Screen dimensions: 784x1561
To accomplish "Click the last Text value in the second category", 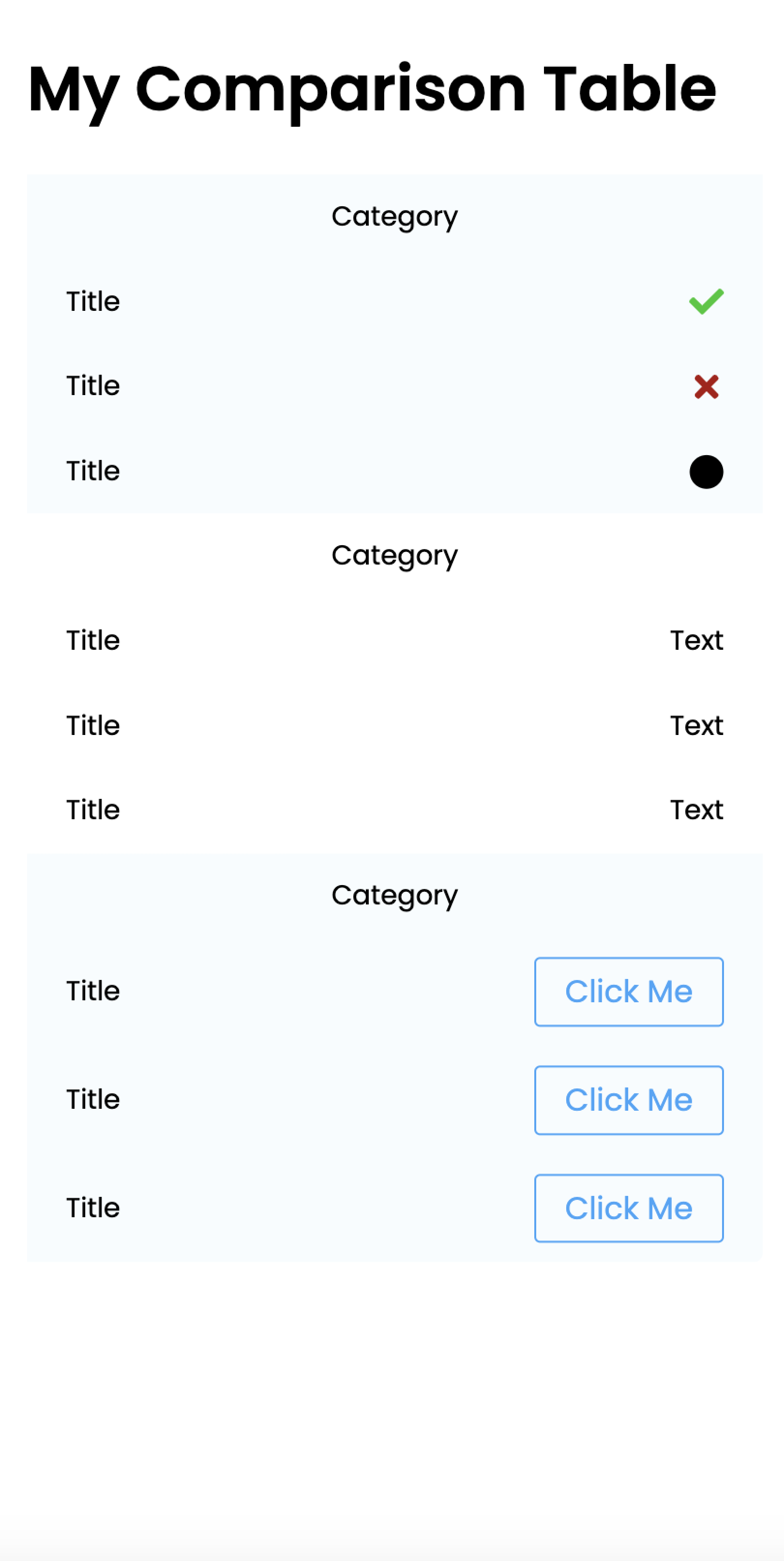I will point(696,810).
